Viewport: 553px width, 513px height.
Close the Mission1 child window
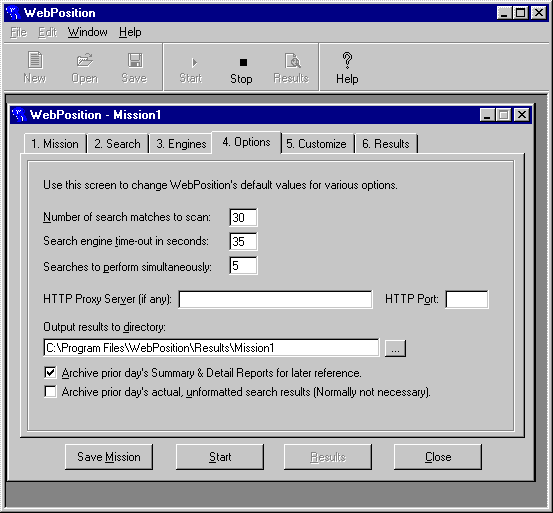click(x=522, y=115)
